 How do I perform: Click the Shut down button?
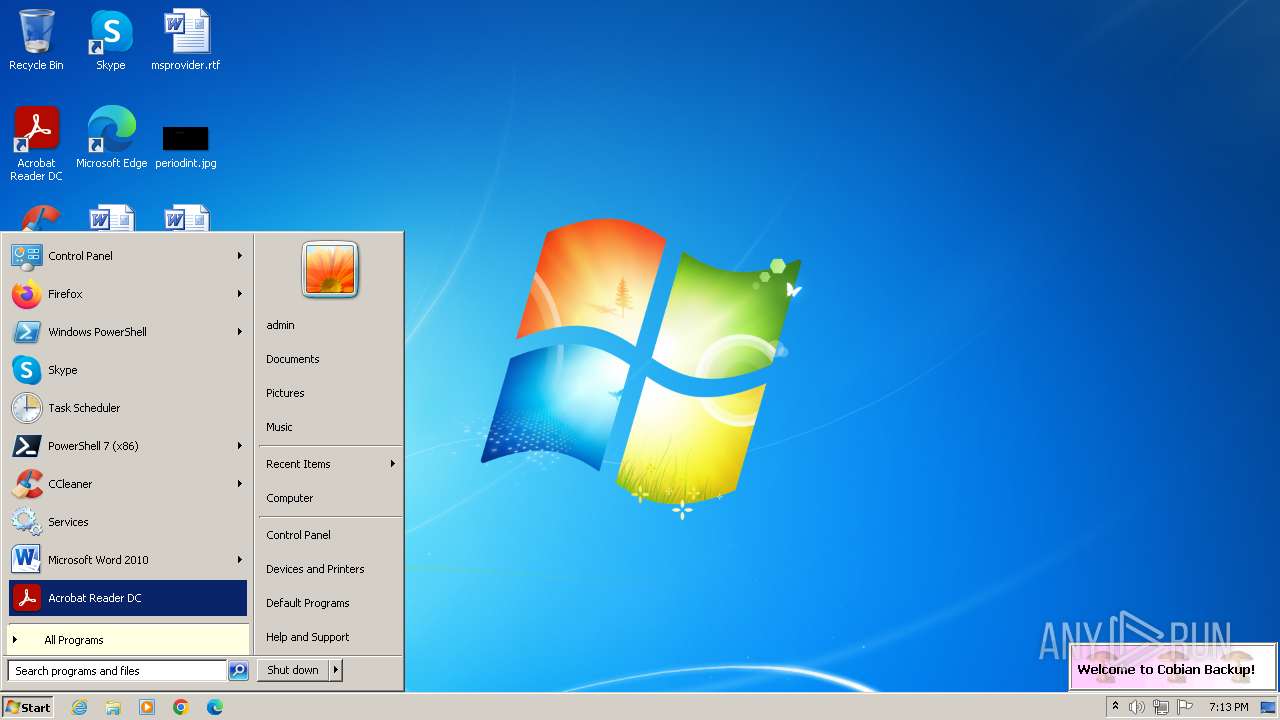pyautogui.click(x=293, y=671)
